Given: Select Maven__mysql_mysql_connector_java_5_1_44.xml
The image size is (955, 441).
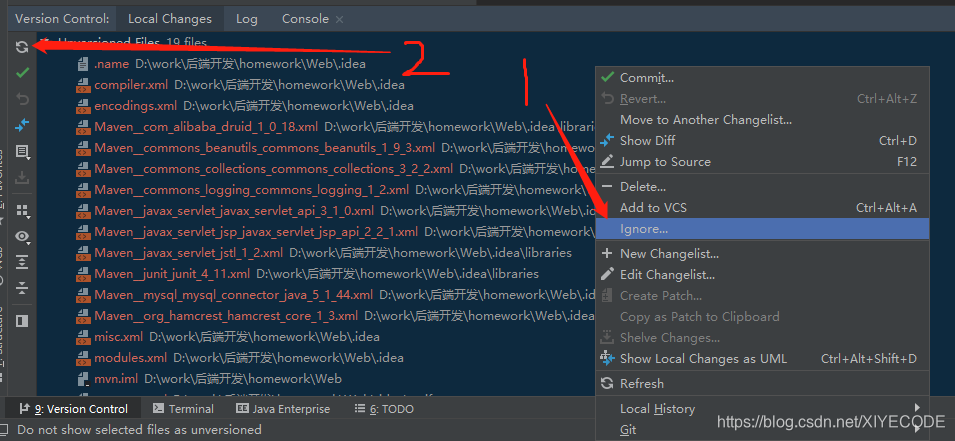Looking at the screenshot, I should tap(233, 295).
